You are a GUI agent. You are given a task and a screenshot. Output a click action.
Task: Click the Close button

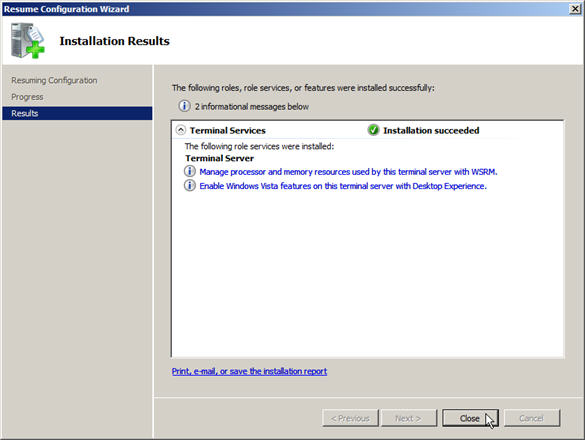pos(470,418)
